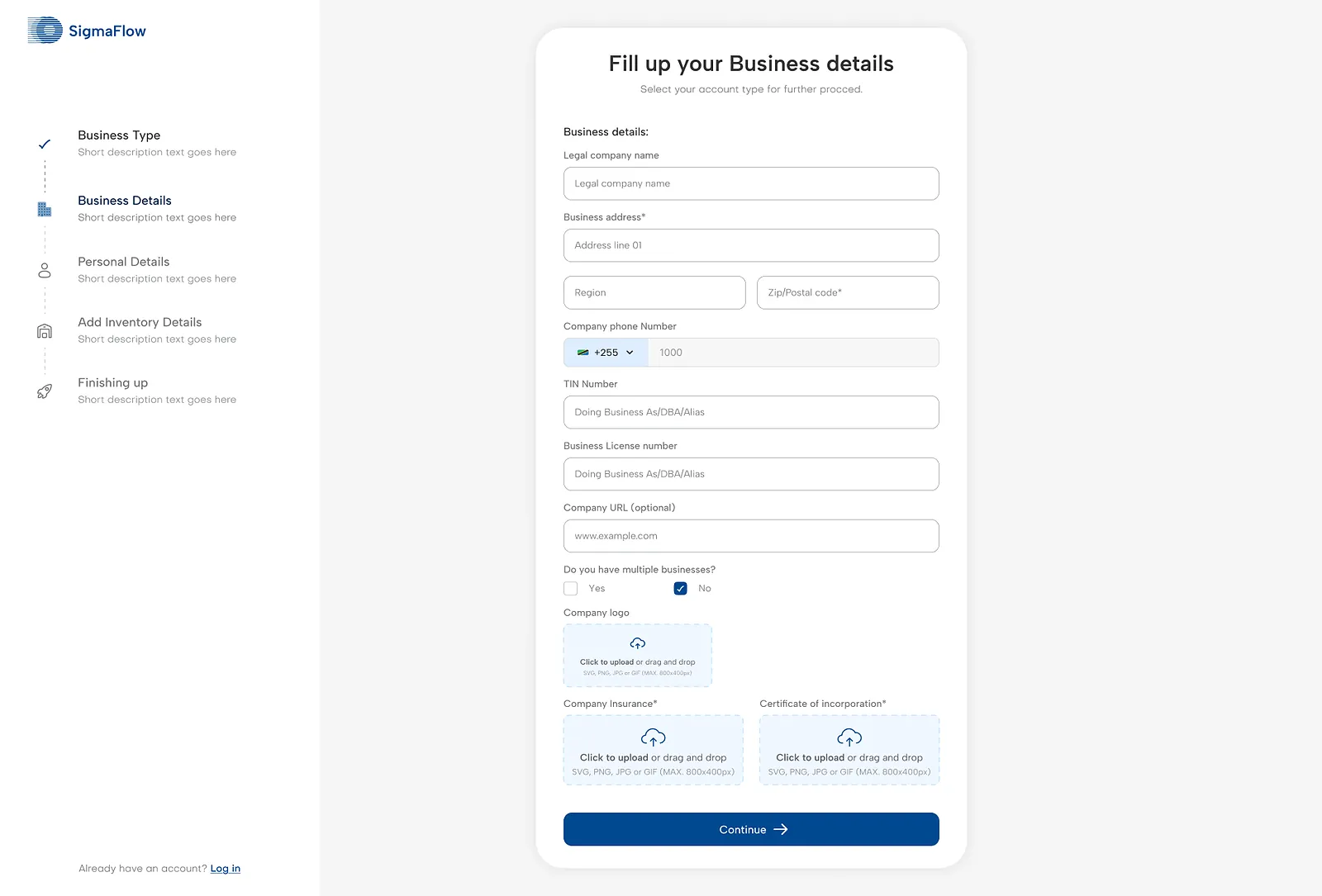The width and height of the screenshot is (1322, 896).
Task: Click the 'Fill up your Business details' heading
Action: click(751, 64)
